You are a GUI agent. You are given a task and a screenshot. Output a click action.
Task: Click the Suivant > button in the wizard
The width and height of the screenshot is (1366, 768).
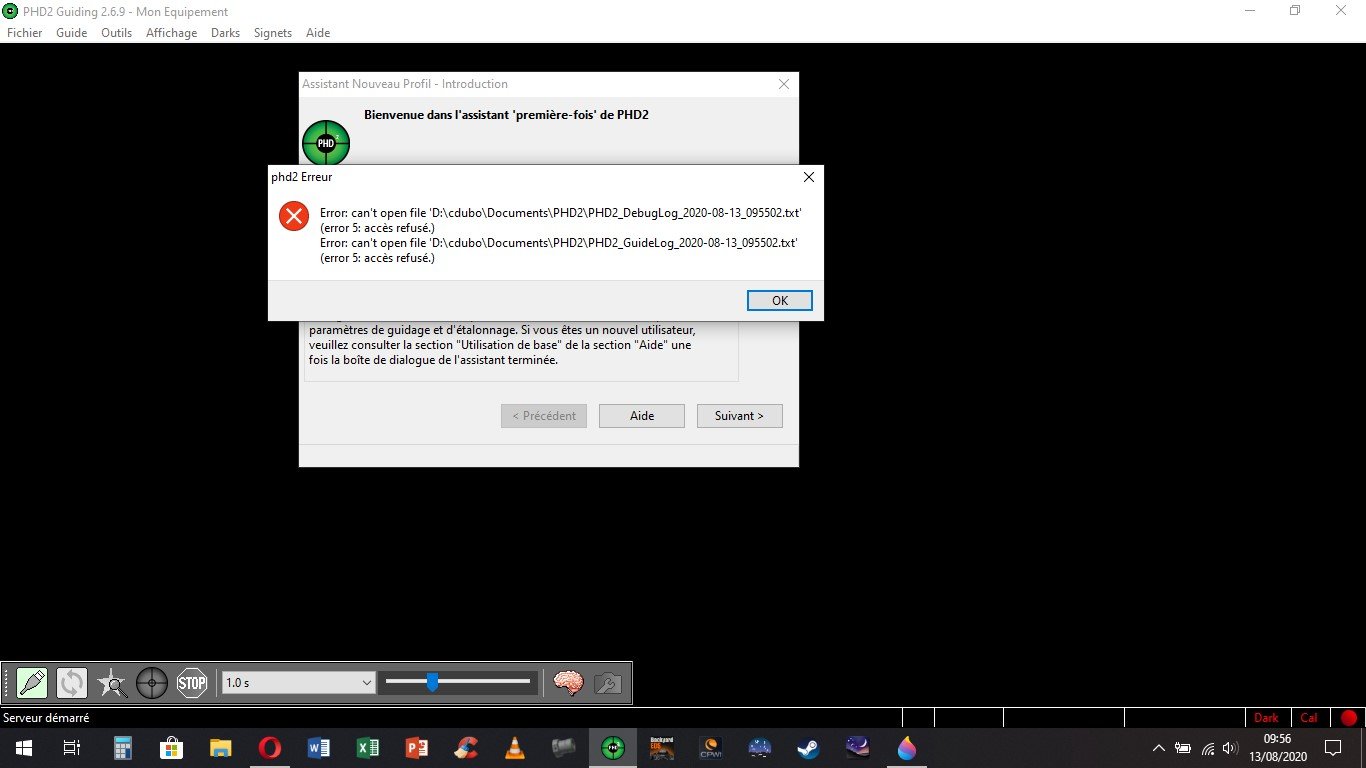739,416
